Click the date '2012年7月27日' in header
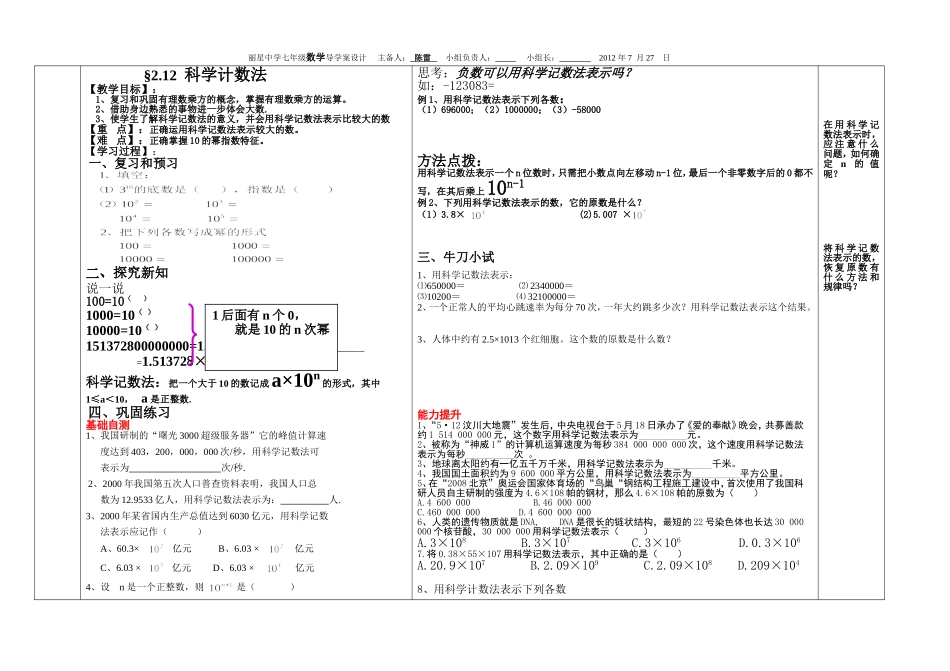The width and height of the screenshot is (950, 671). coord(634,58)
